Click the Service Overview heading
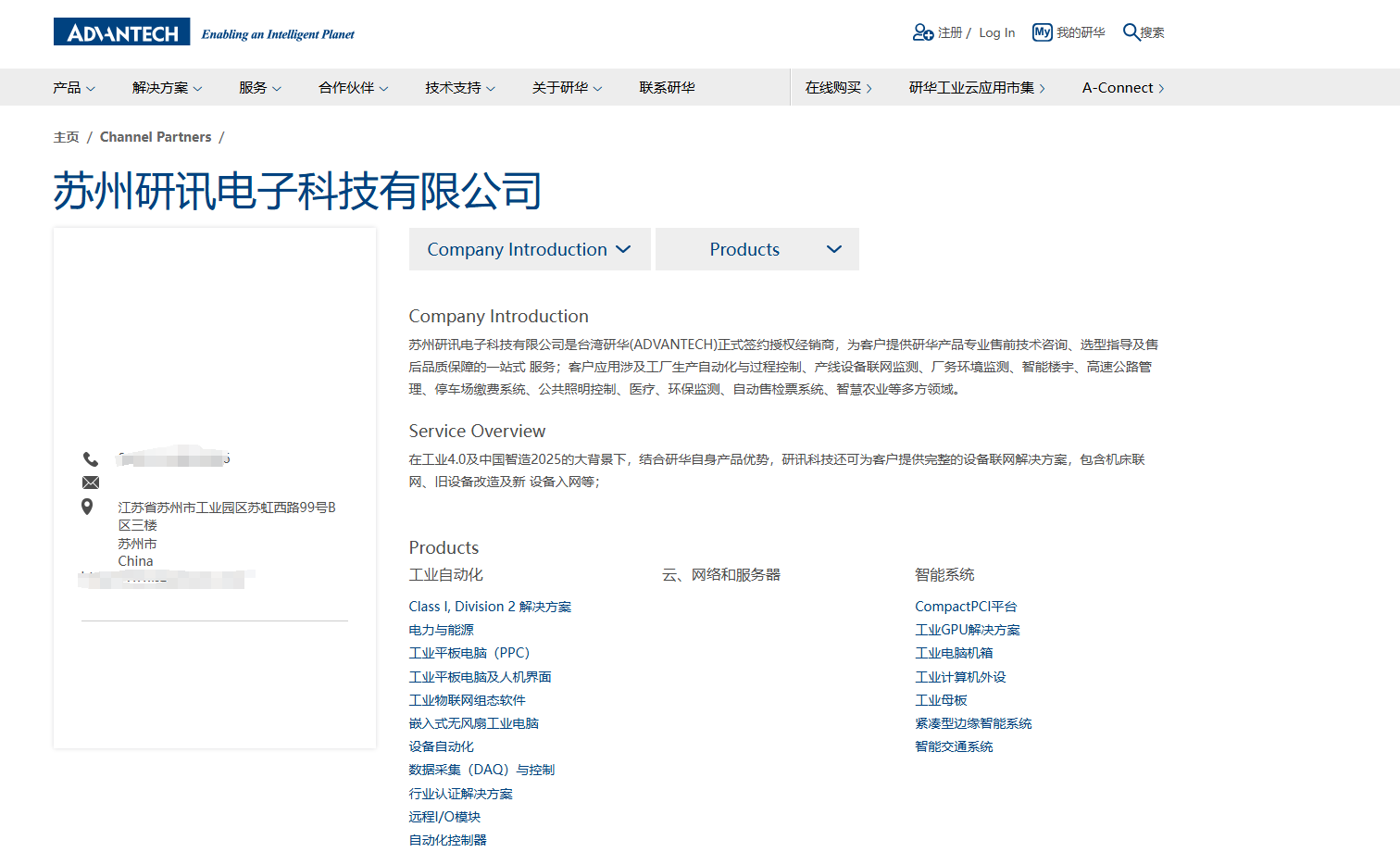The width and height of the screenshot is (1400, 865). [x=477, y=431]
